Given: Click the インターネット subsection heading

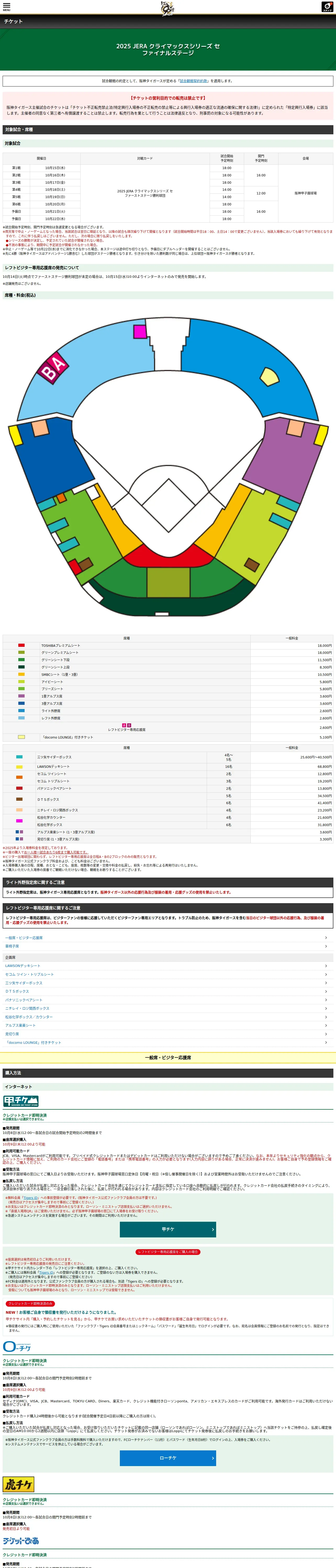Looking at the screenshot, I should click(168, 1087).
